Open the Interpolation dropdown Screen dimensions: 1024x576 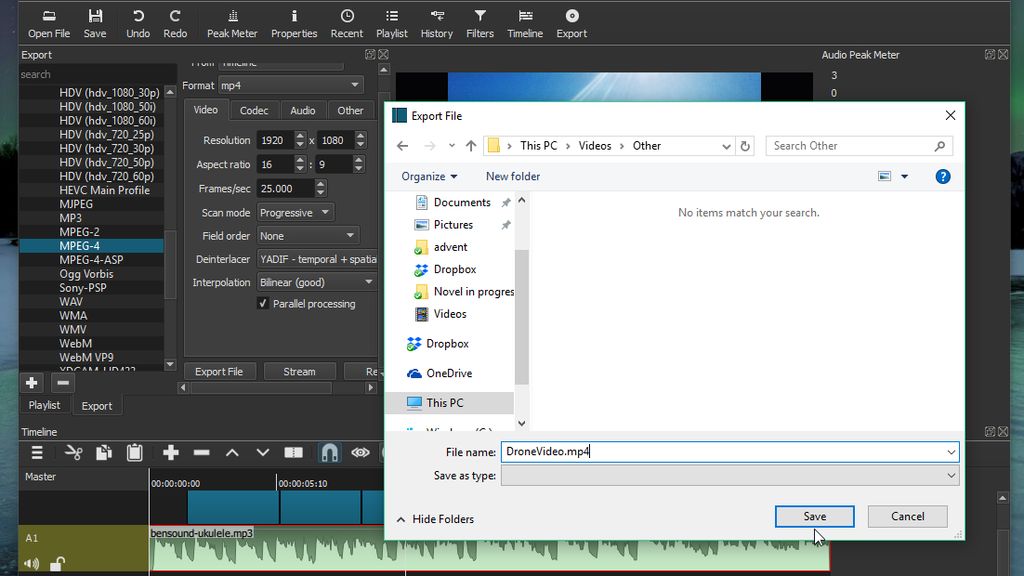point(316,282)
